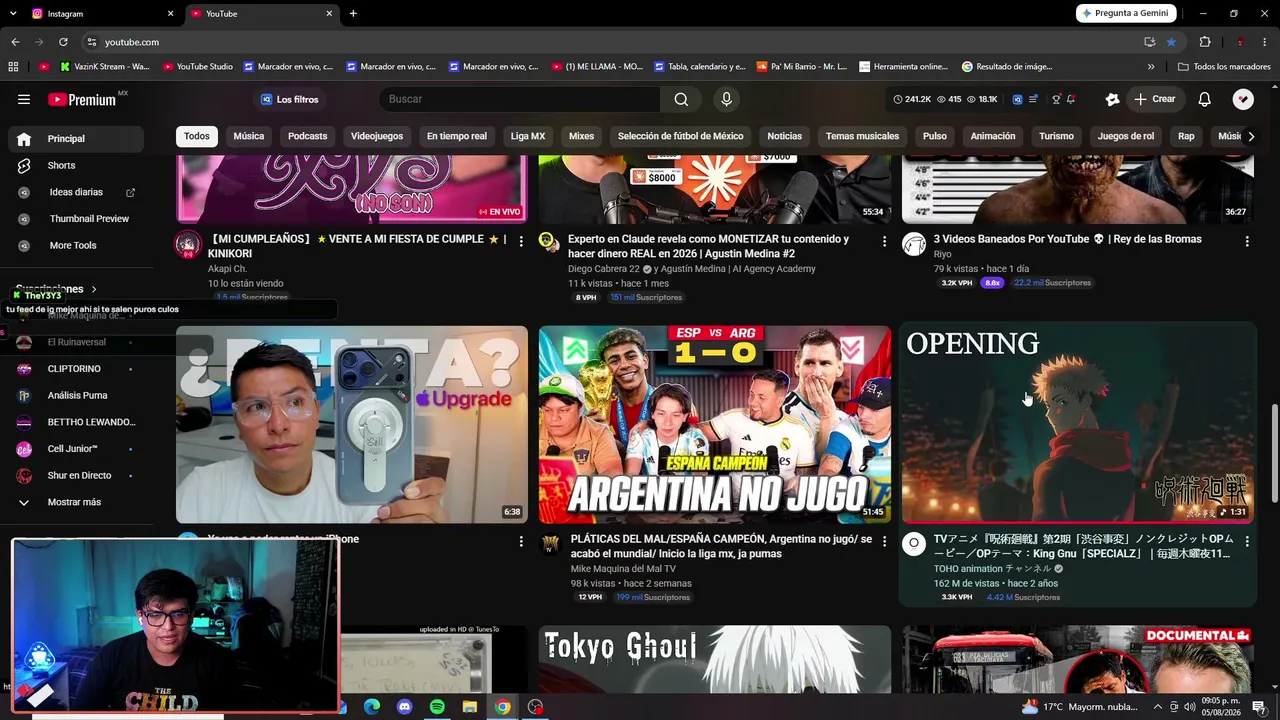This screenshot has height=720, width=1280.
Task: Focus the YouTube Buscar search field
Action: [x=519, y=99]
